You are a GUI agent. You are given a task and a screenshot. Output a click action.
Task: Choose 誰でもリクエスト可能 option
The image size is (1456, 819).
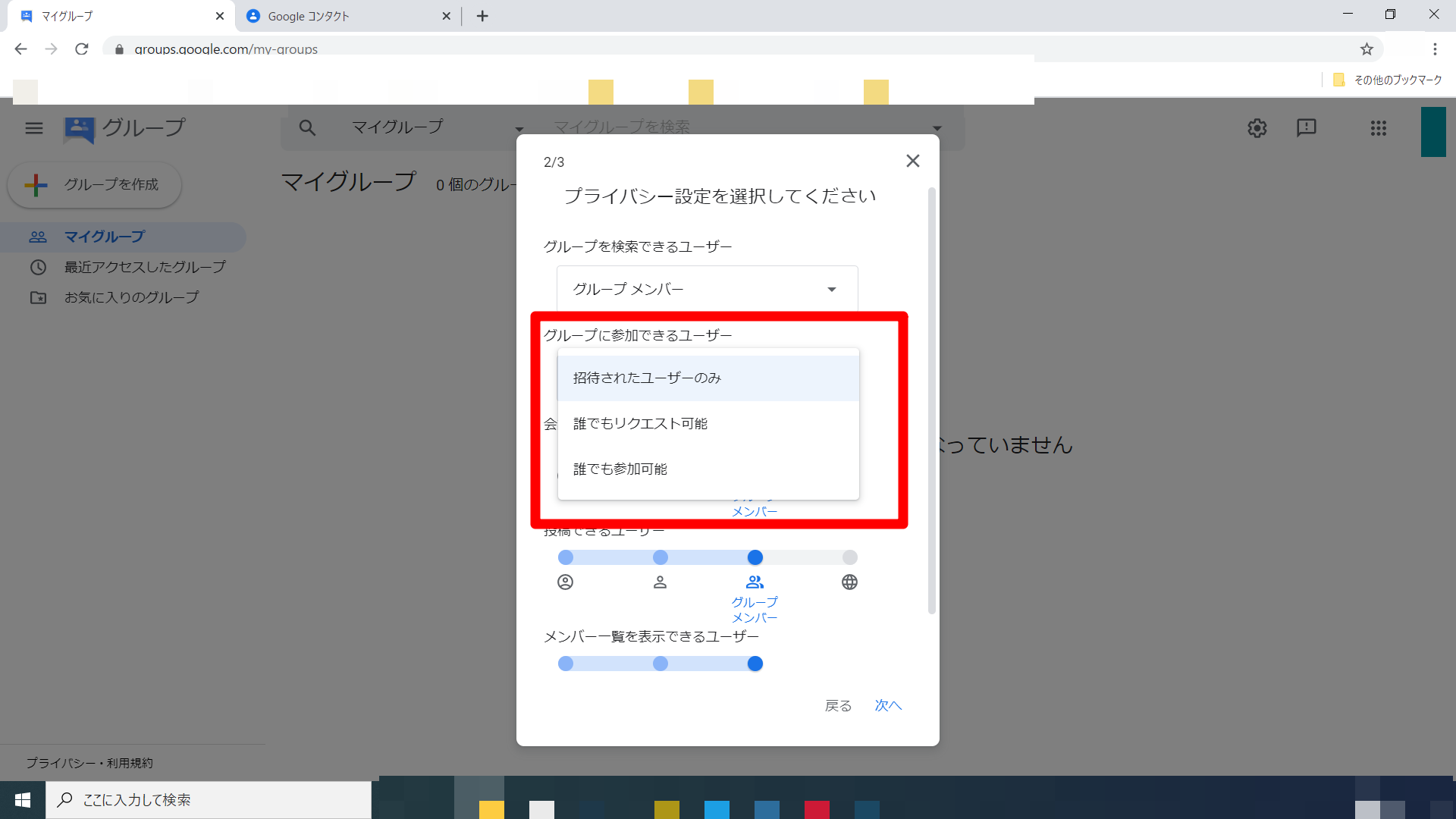click(x=708, y=423)
